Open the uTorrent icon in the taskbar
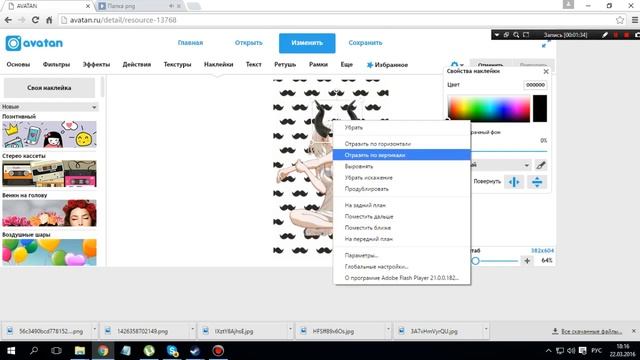The image size is (640, 360). tap(149, 351)
